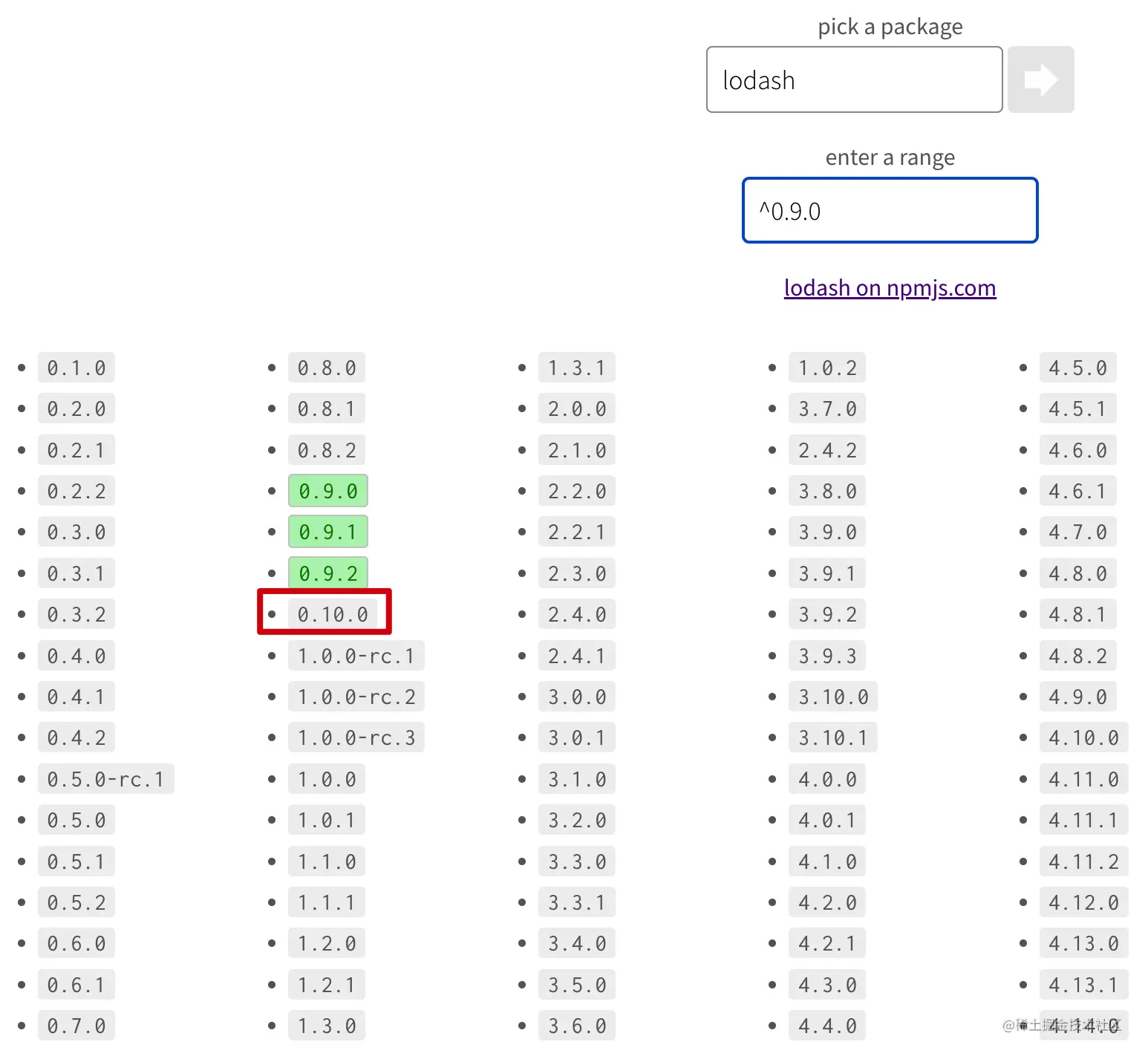Select highlighted version 0.9.1
Image resolution: width=1148 pixels, height=1059 pixels.
click(x=327, y=532)
